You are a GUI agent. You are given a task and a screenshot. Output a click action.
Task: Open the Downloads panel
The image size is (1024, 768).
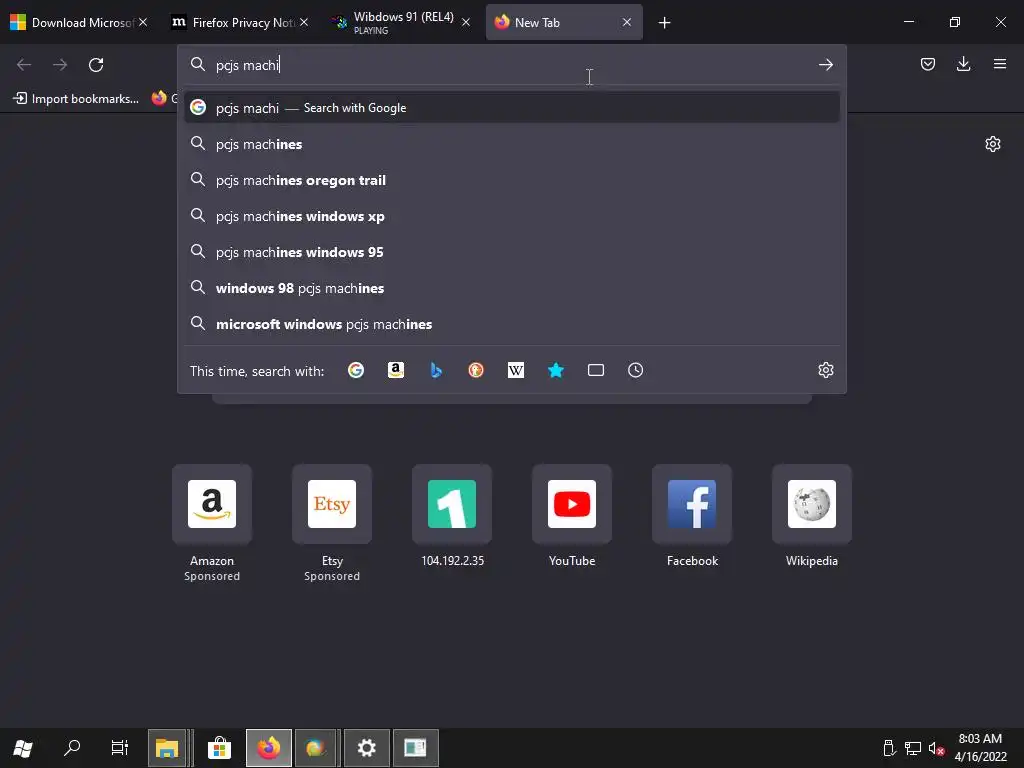[x=963, y=64]
